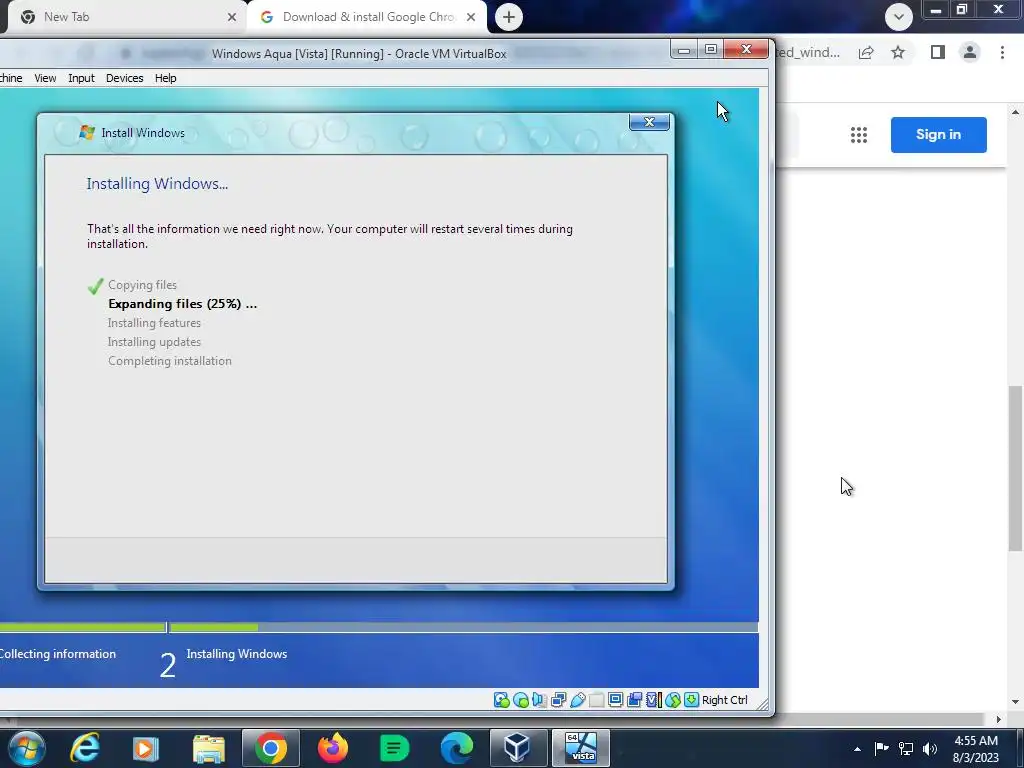1024x768 pixels.
Task: Click the Expanding files (25%) status text
Action: tap(182, 304)
